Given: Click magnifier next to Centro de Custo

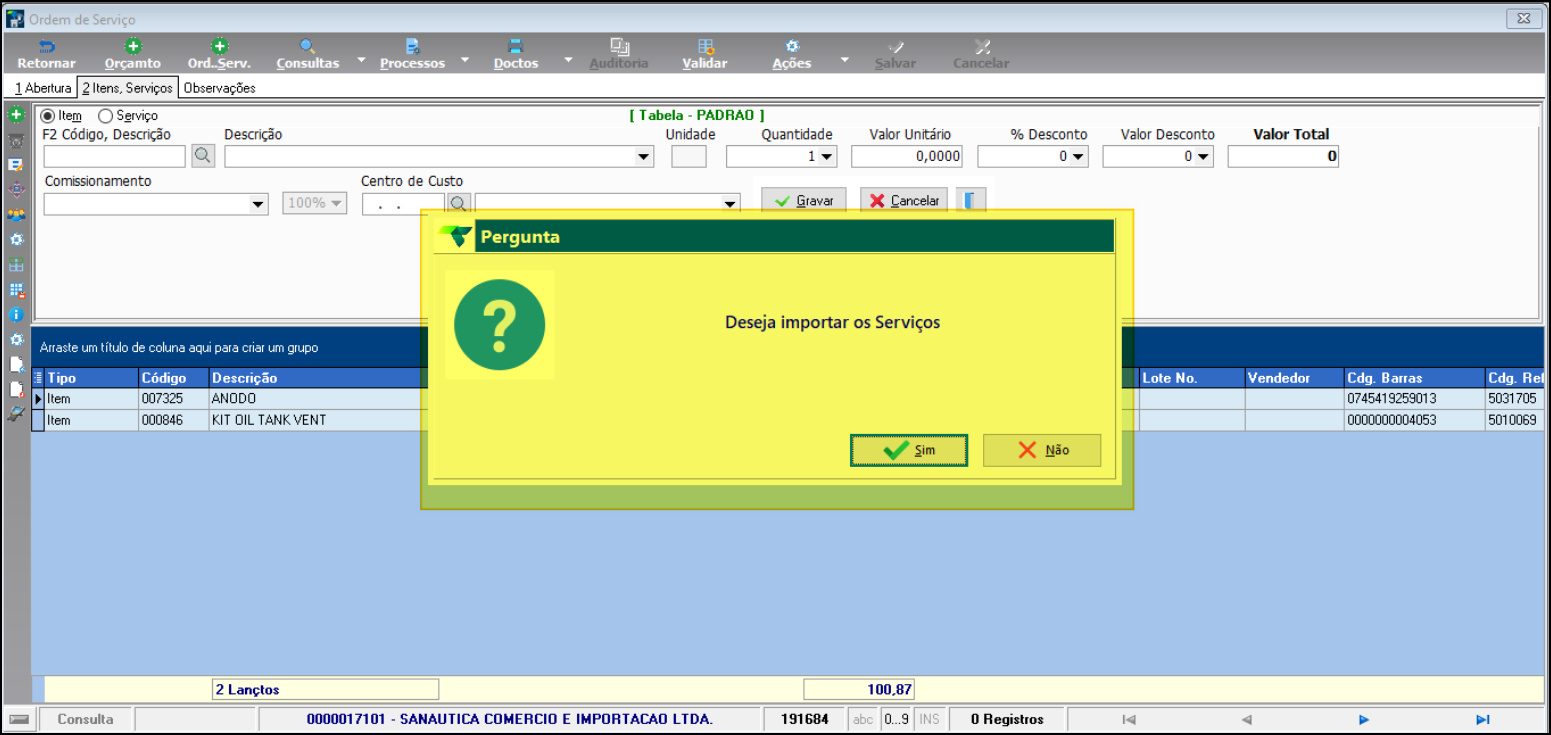Looking at the screenshot, I should (458, 203).
